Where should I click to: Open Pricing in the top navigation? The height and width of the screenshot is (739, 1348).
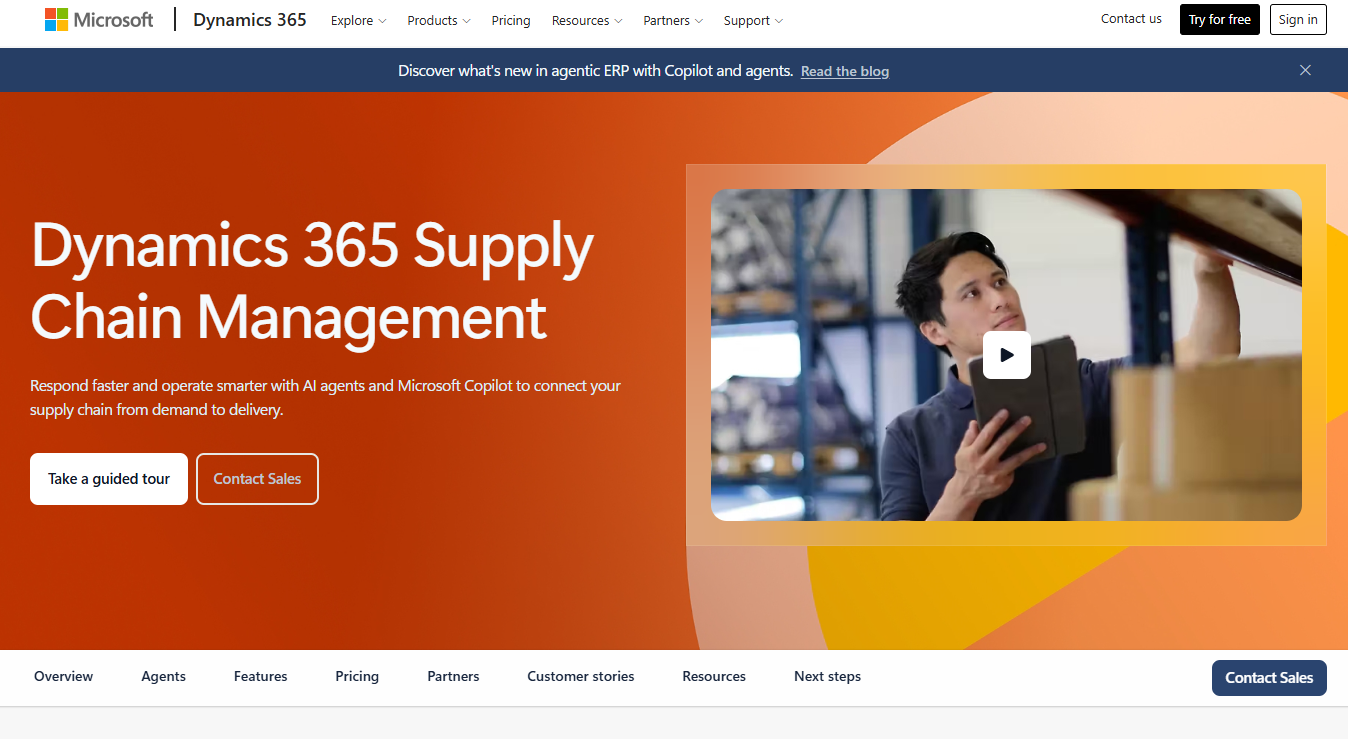[x=511, y=20]
